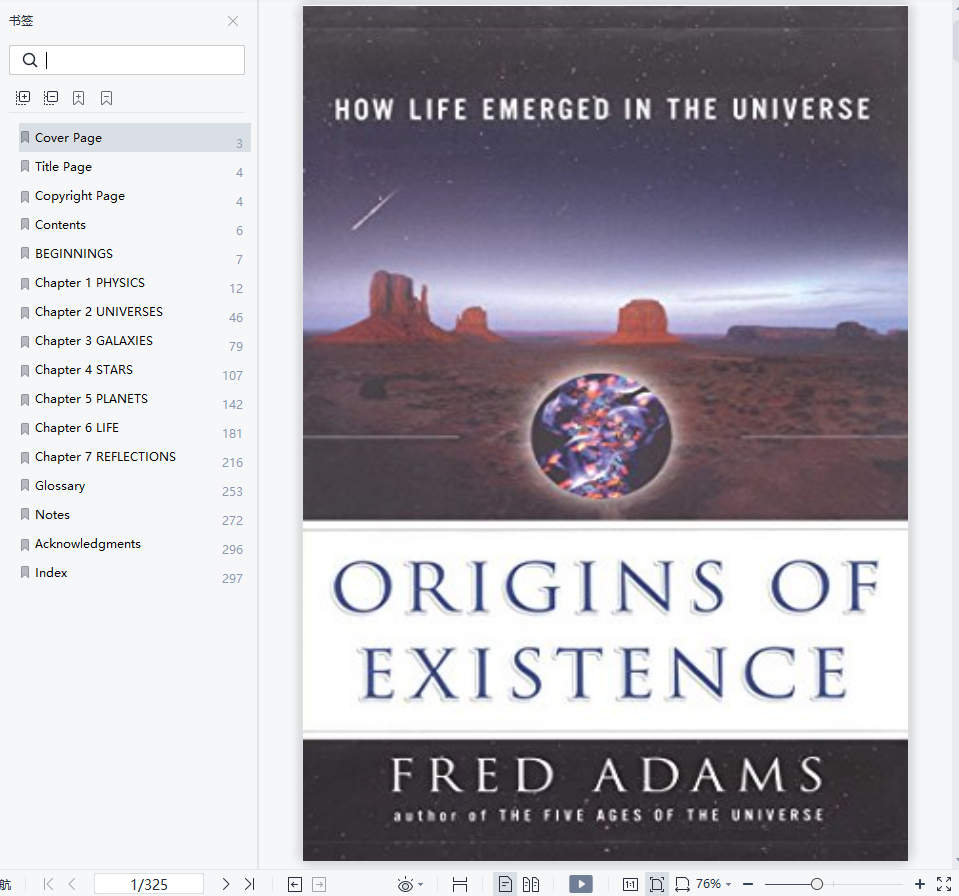Click the zoom out minus button

coord(748,884)
